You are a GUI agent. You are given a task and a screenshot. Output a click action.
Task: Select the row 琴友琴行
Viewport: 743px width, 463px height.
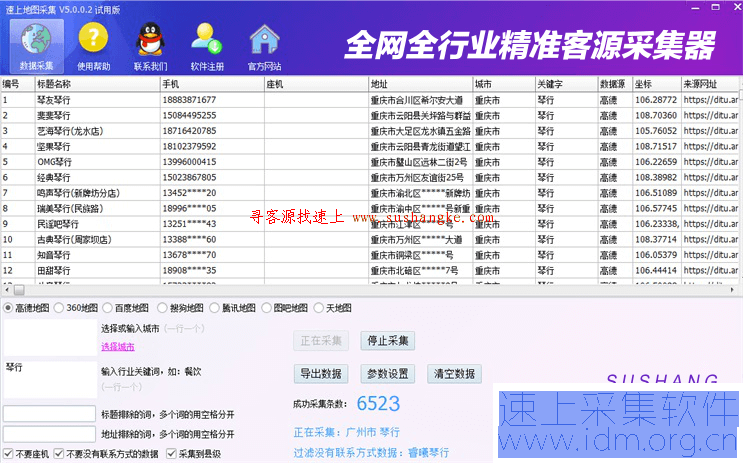[x=370, y=100]
